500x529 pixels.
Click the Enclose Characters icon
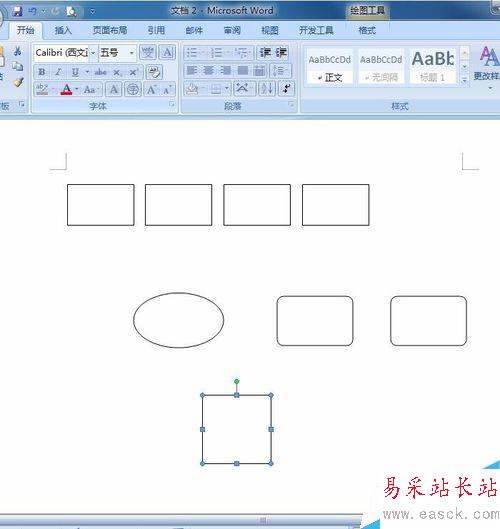[133, 89]
